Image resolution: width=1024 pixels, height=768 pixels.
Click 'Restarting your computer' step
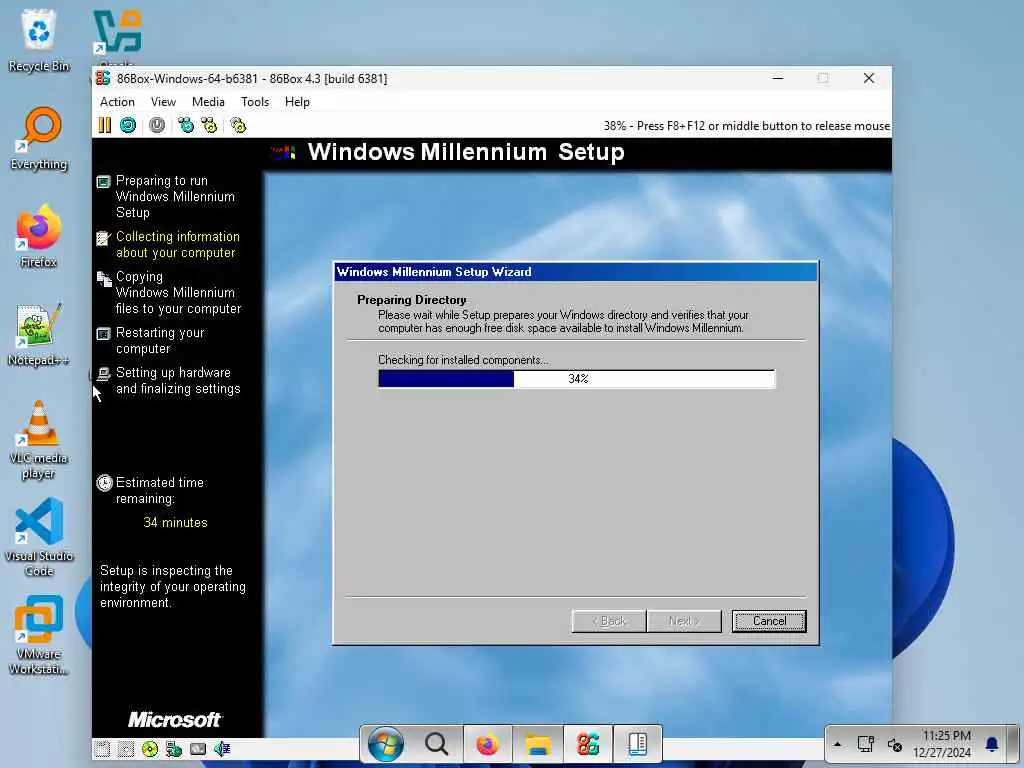coord(160,340)
